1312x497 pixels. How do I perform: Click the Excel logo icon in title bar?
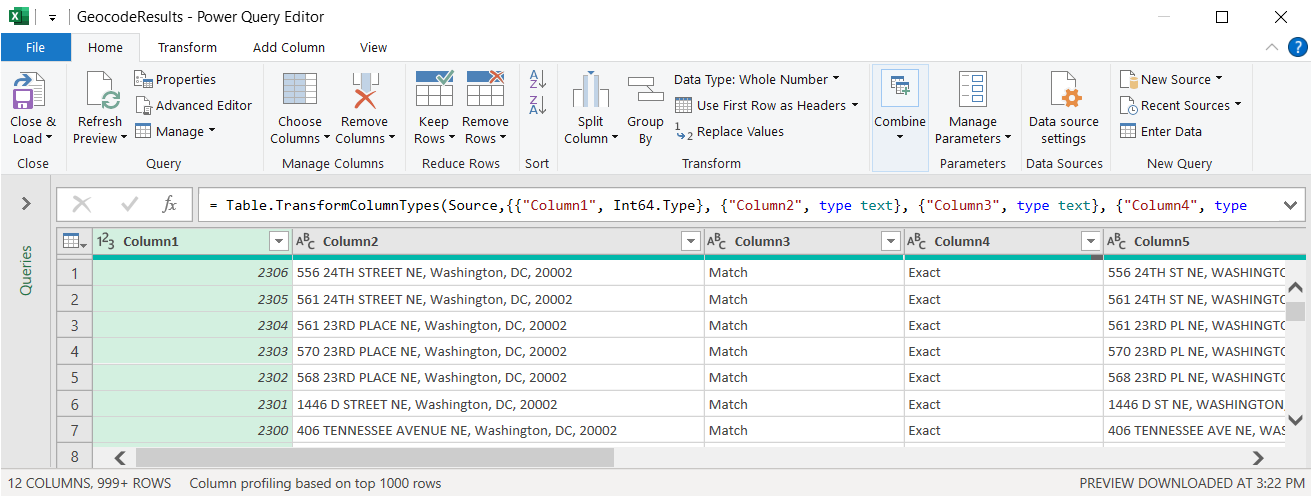tap(19, 17)
